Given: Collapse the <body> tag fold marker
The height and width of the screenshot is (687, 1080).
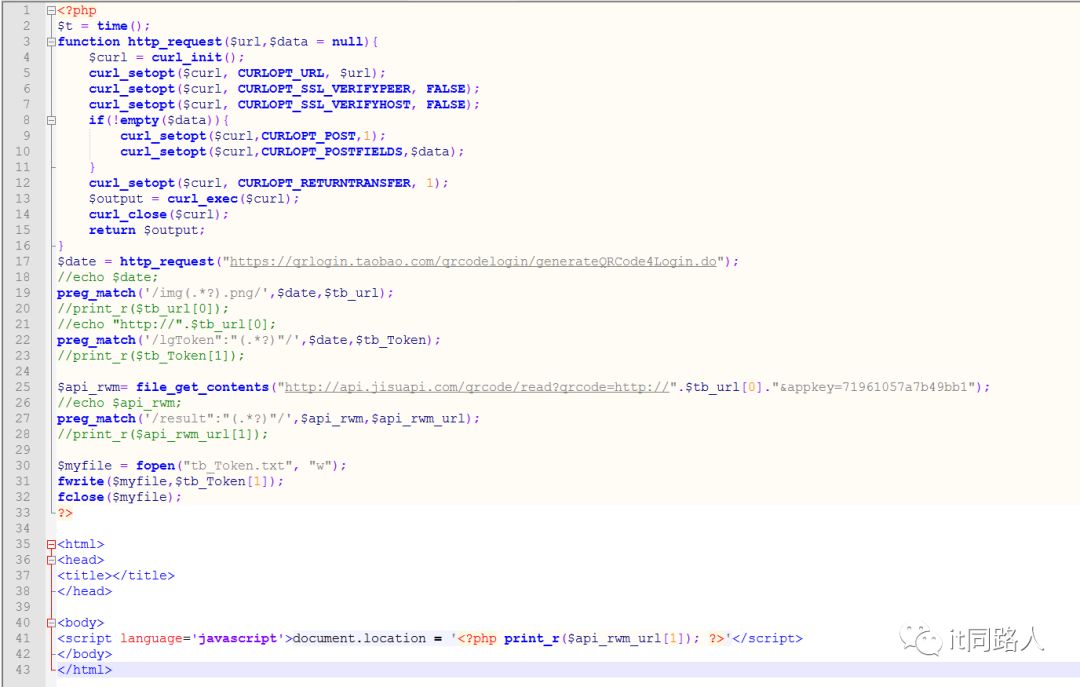Looking at the screenshot, I should [51, 623].
